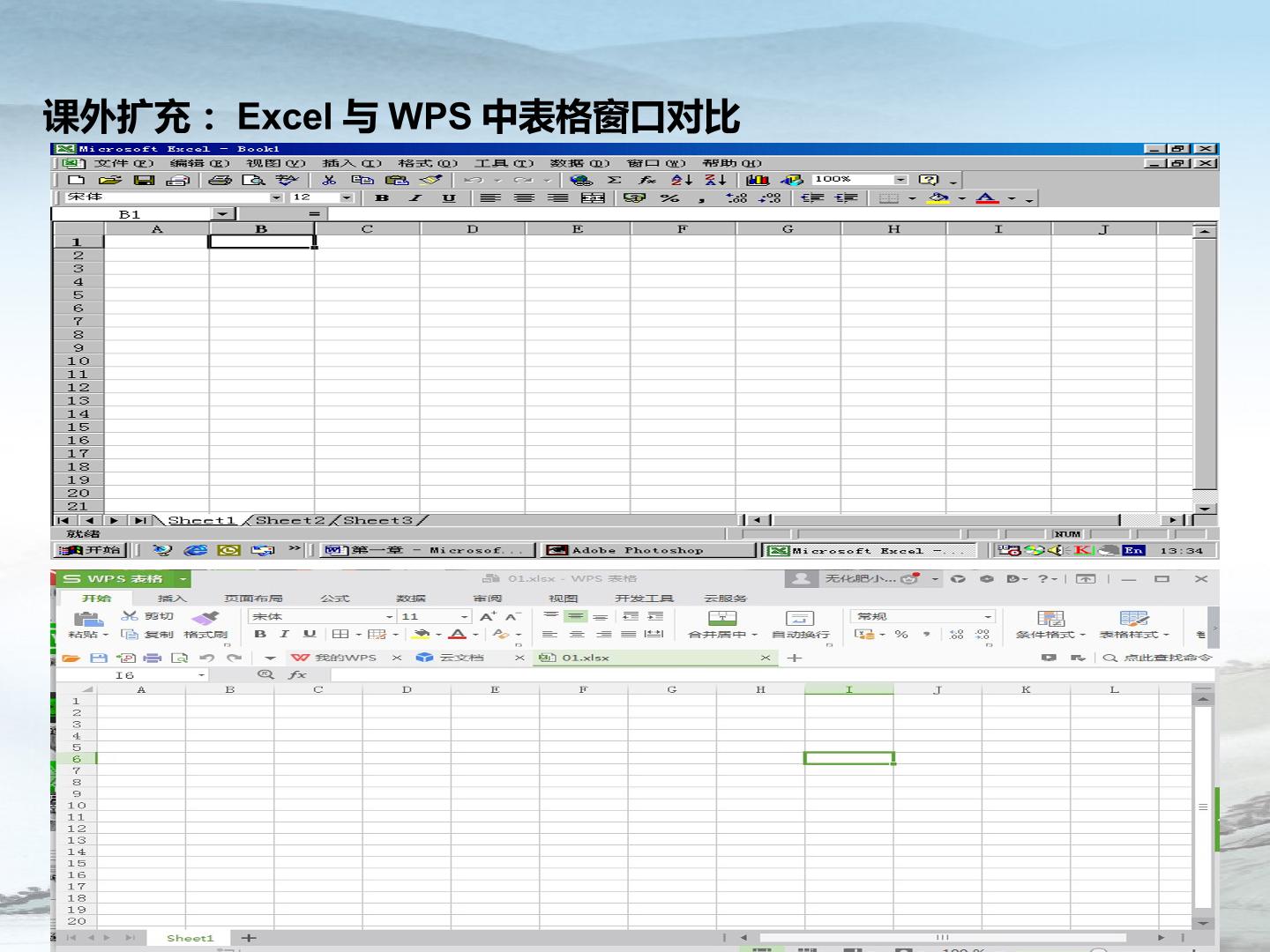1270x952 pixels.
Task: Toggle Italic I in WPS ribbon
Action: point(284,634)
